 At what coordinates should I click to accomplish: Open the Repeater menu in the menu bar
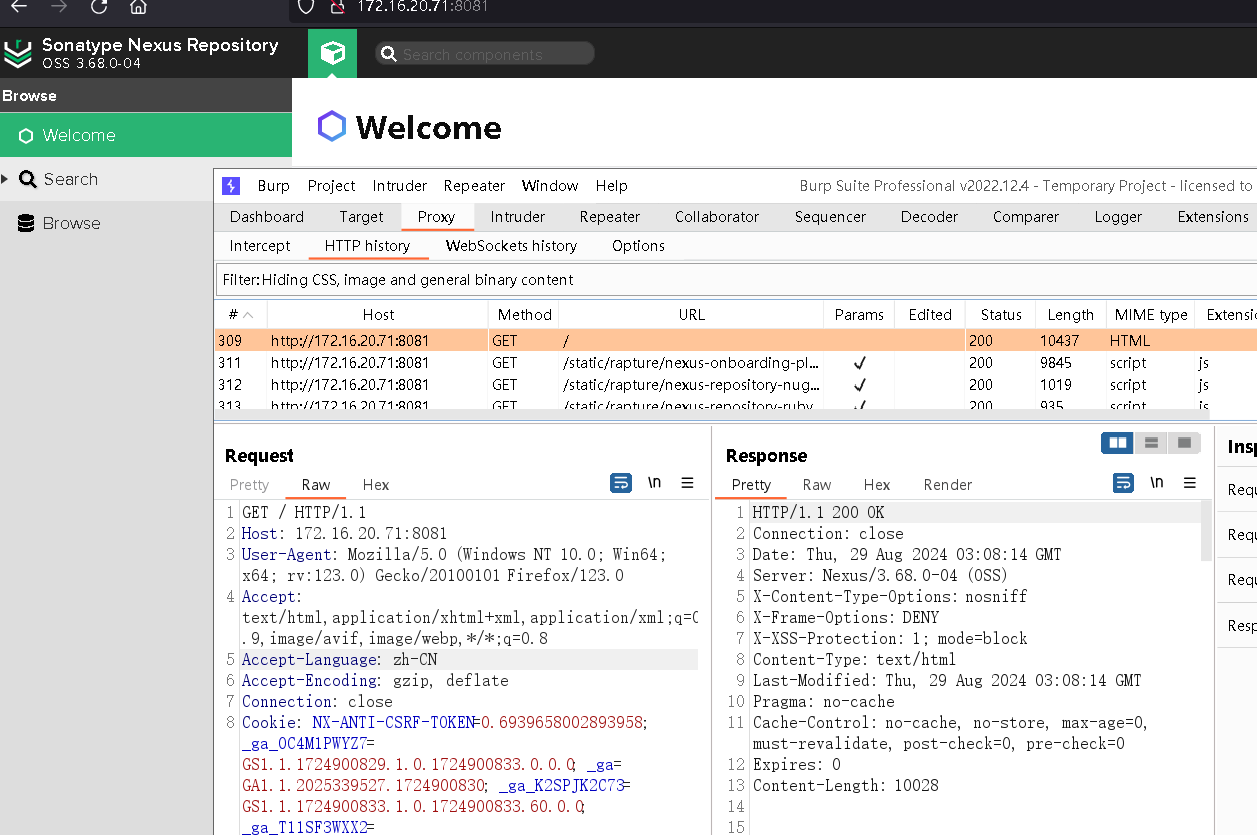pyautogui.click(x=474, y=186)
